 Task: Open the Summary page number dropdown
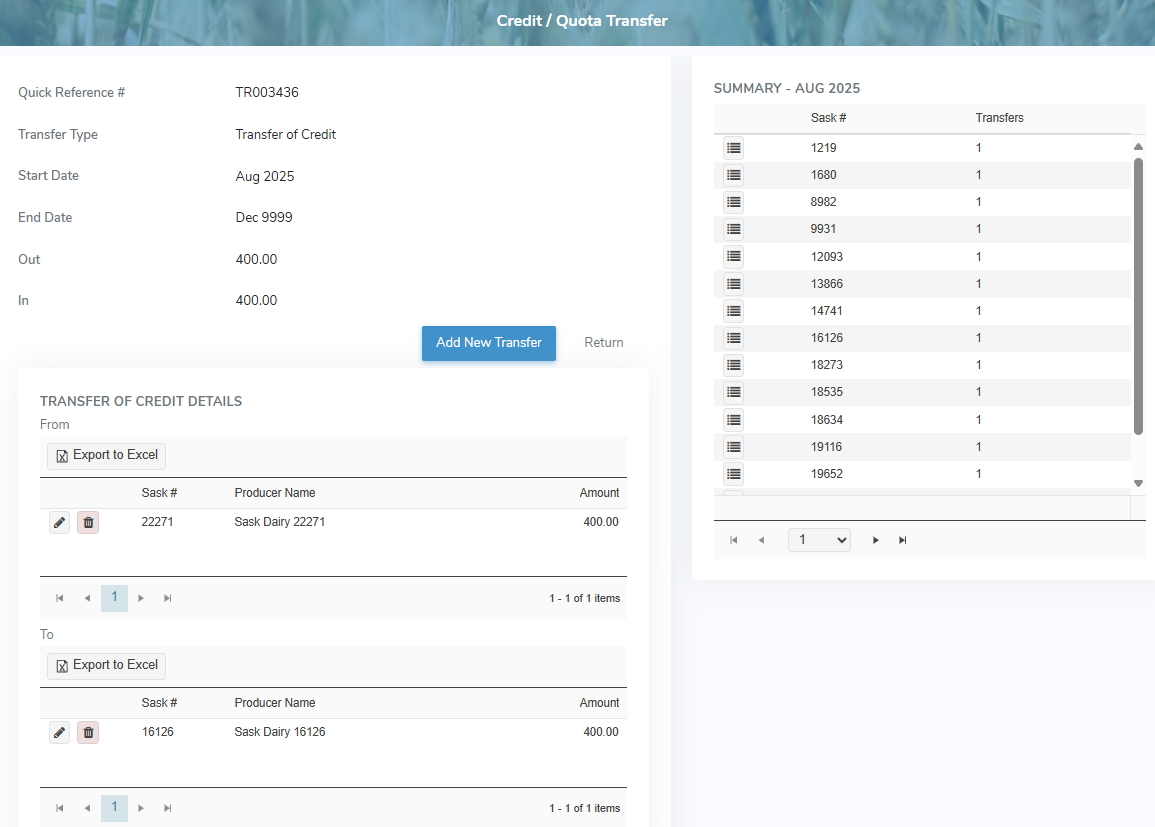coord(819,539)
